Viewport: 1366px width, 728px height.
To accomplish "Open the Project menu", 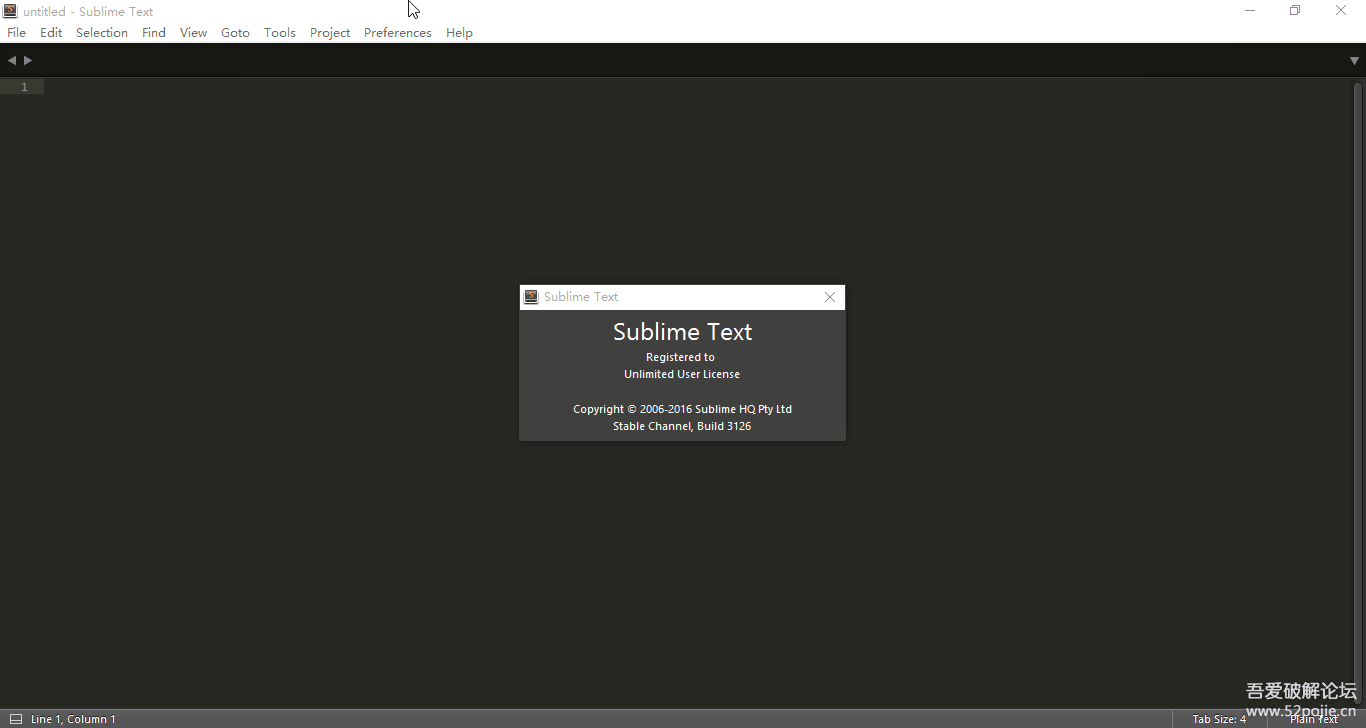I will click(330, 32).
